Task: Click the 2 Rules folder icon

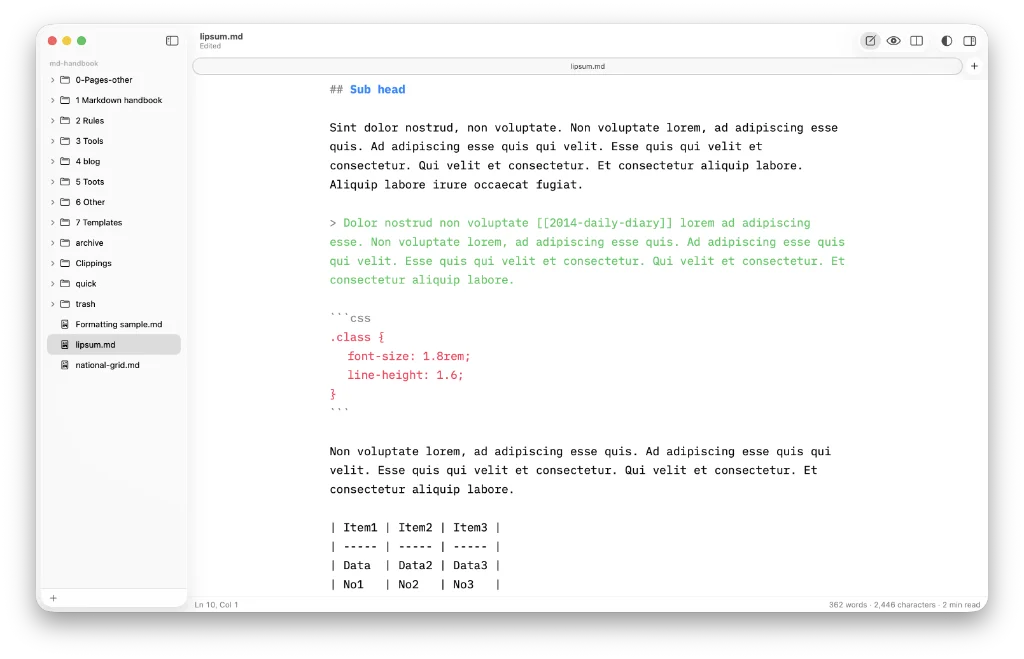Action: (65, 121)
